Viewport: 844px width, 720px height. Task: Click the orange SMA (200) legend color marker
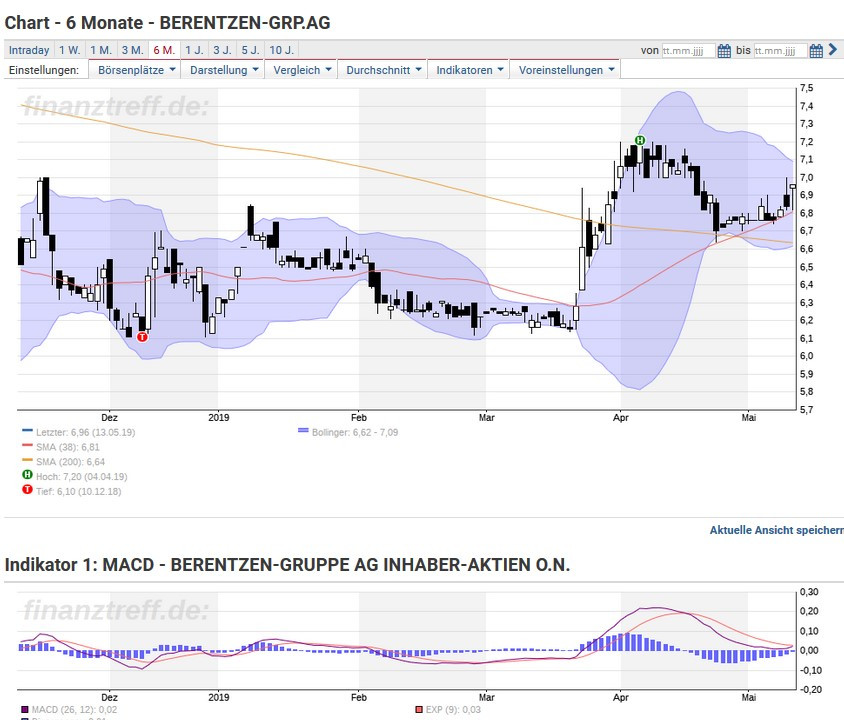point(27,460)
